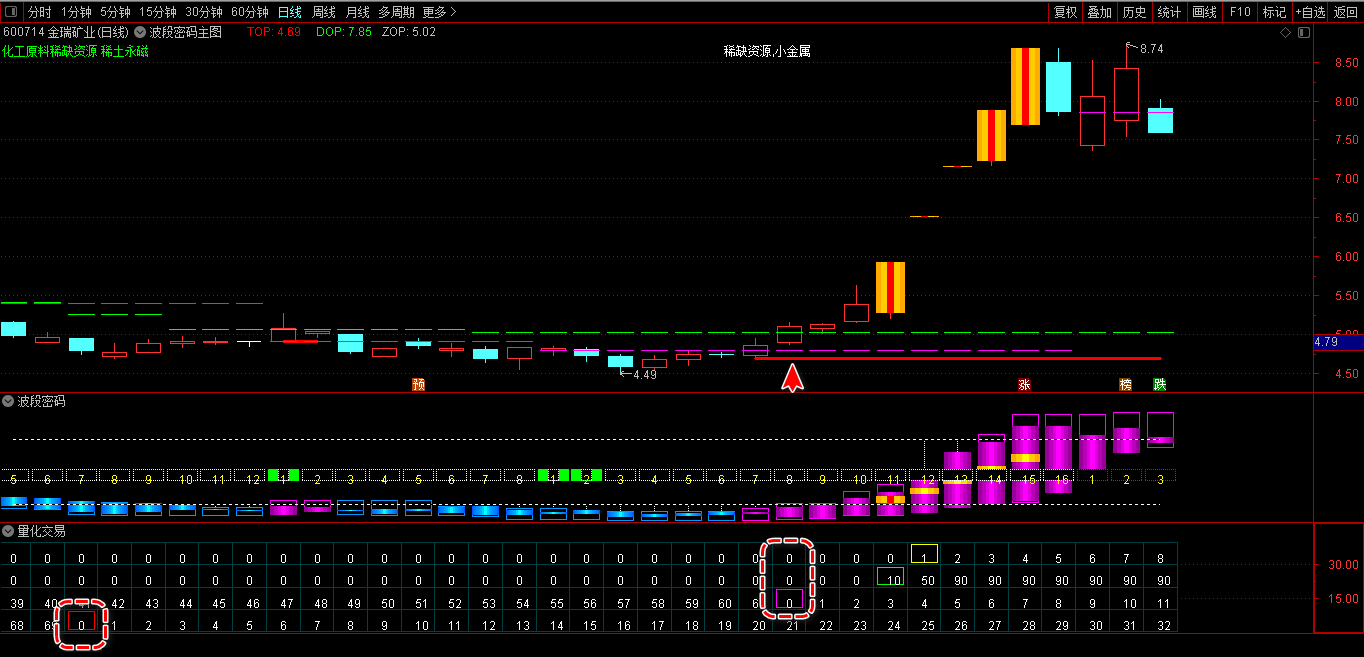This screenshot has height=657, width=1364.
Task: Select the 60分钟 chart period
Action: (x=249, y=12)
